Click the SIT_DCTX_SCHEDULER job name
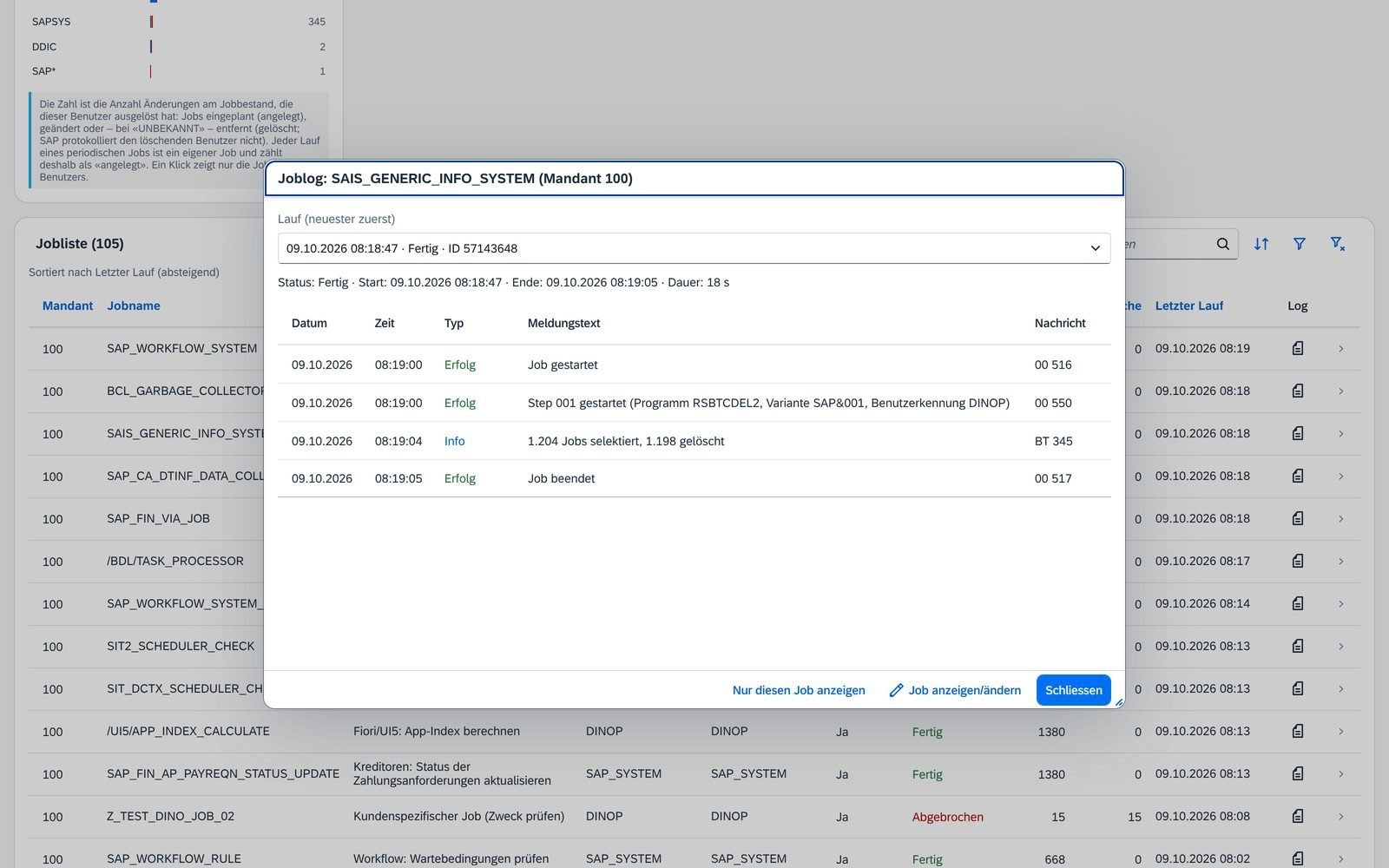This screenshot has height=868, width=1389. coord(185,688)
